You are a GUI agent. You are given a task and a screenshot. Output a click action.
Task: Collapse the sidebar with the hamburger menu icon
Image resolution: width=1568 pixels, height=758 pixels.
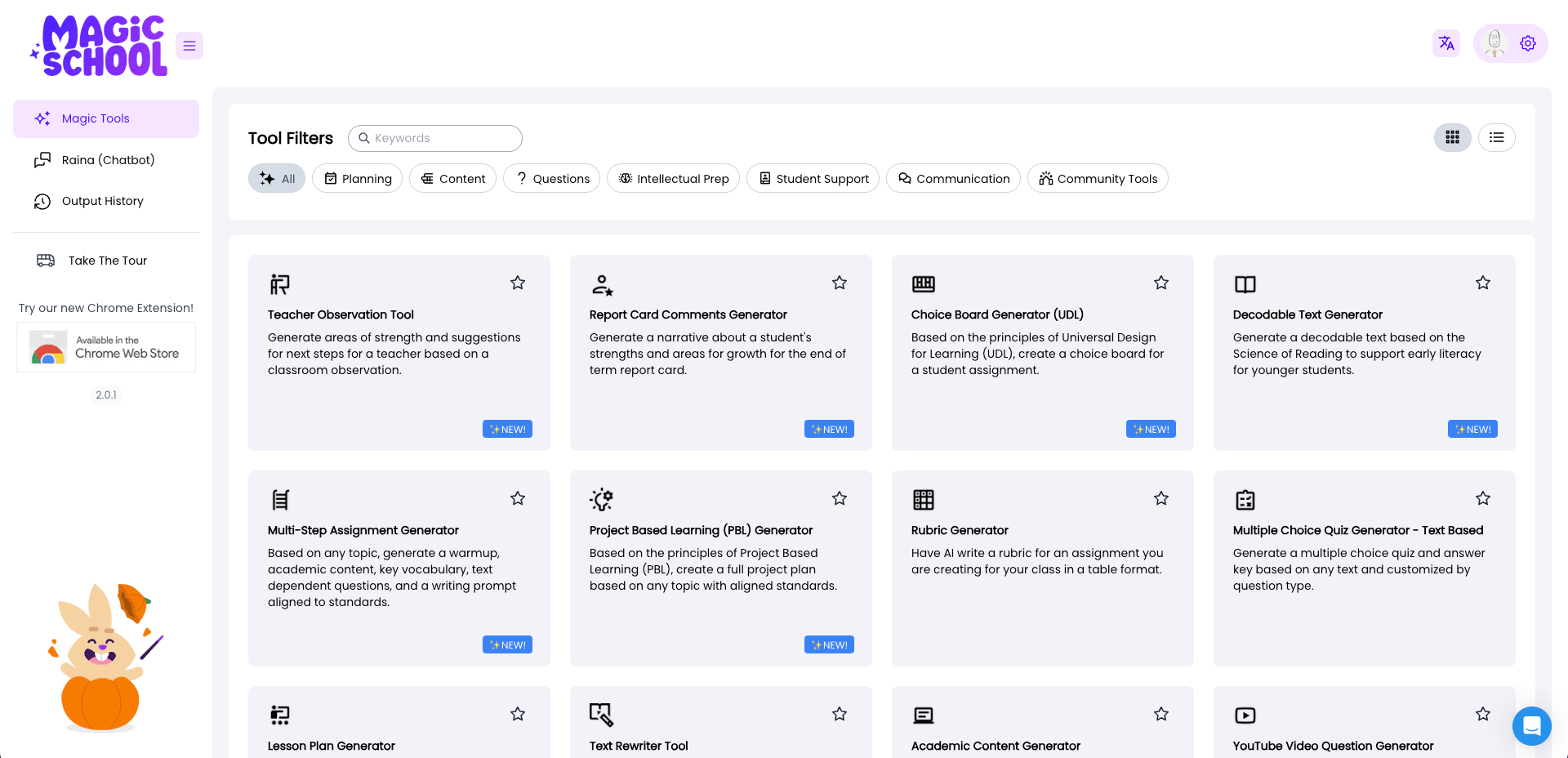coord(189,46)
